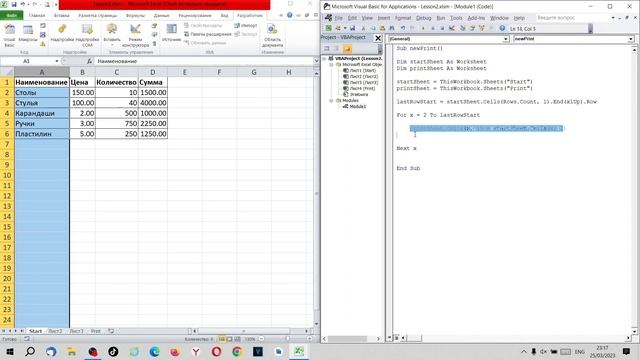The image size is (640, 360).
Task: Click the Импорт XML button
Action: pos(246,26)
